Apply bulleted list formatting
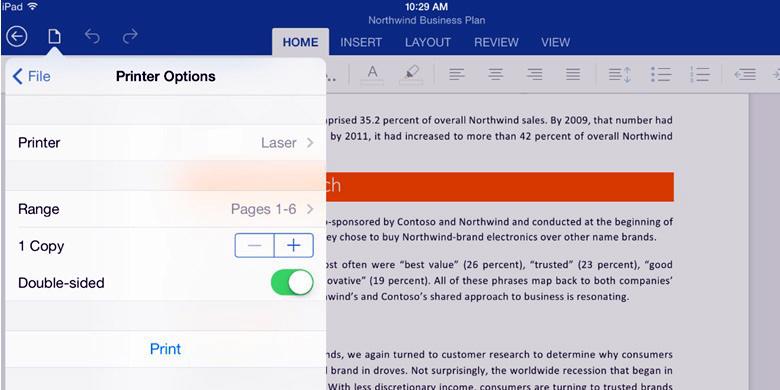The image size is (780, 390). (661, 75)
